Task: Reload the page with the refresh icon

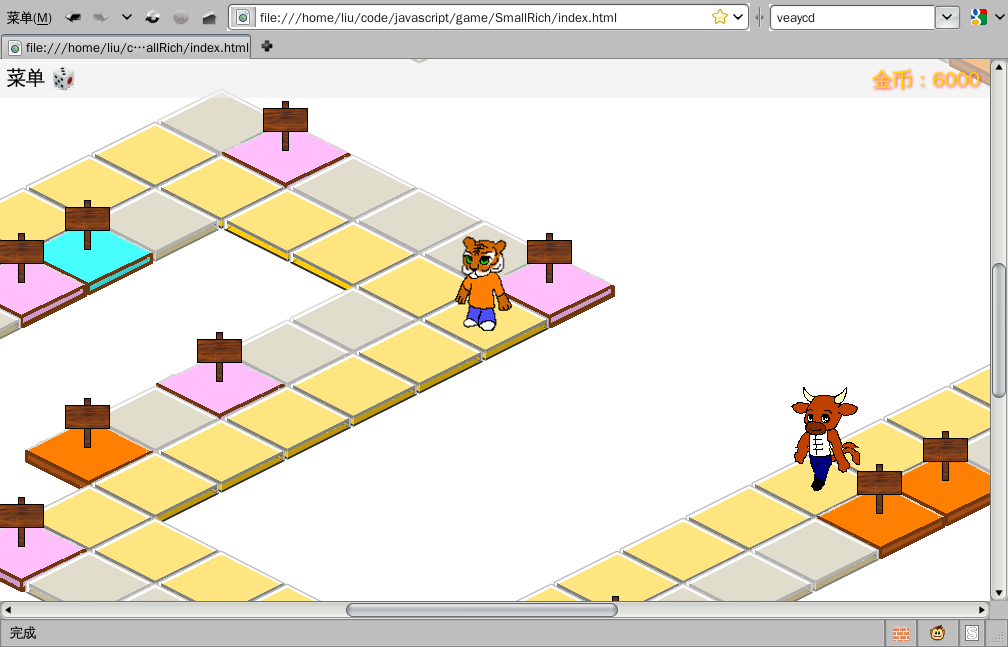Action: (x=152, y=17)
